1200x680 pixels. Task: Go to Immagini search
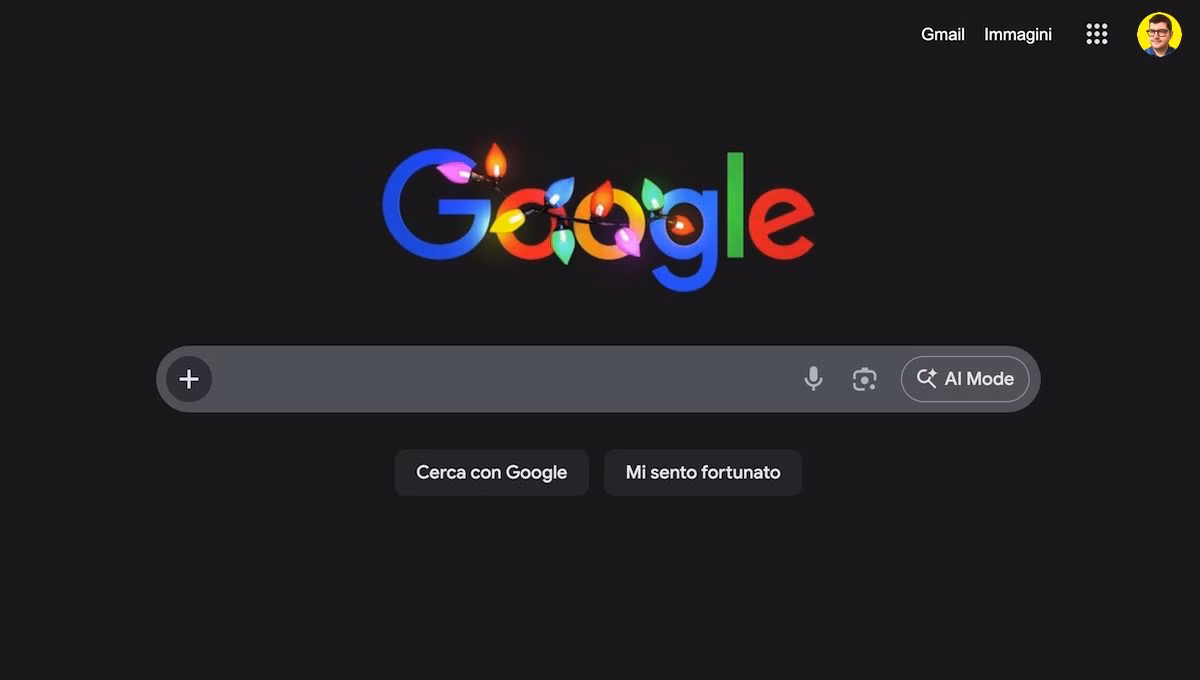pos(1018,34)
